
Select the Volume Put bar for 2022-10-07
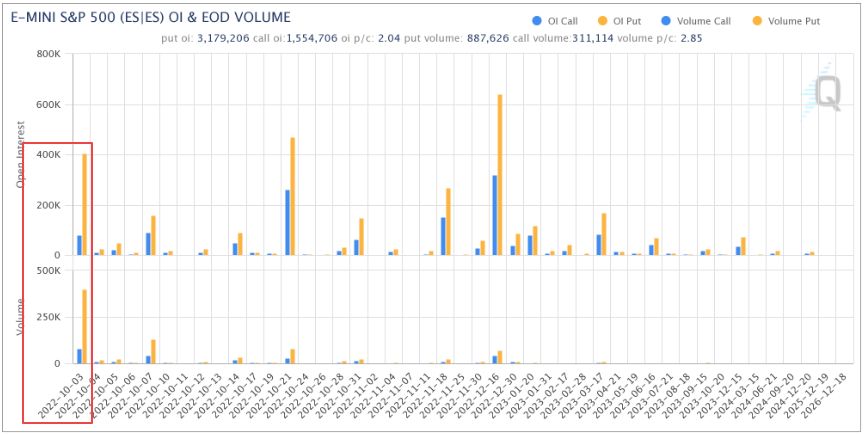[153, 352]
